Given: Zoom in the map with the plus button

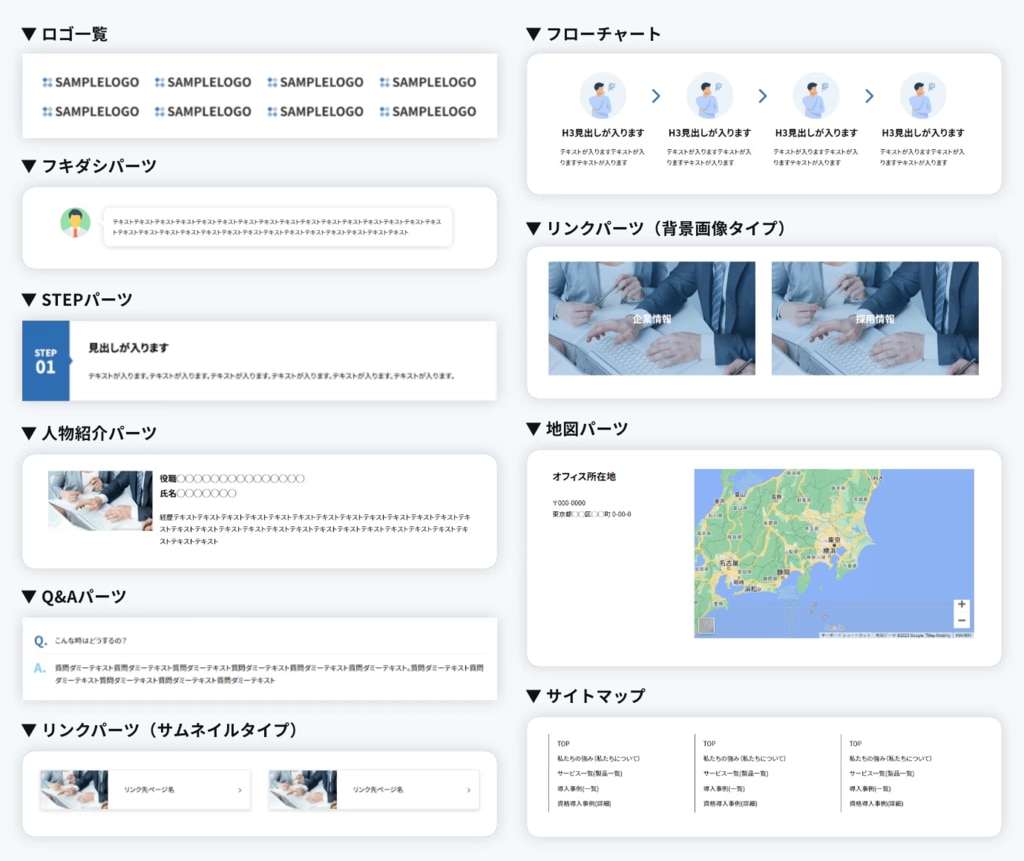Looking at the screenshot, I should [961, 605].
